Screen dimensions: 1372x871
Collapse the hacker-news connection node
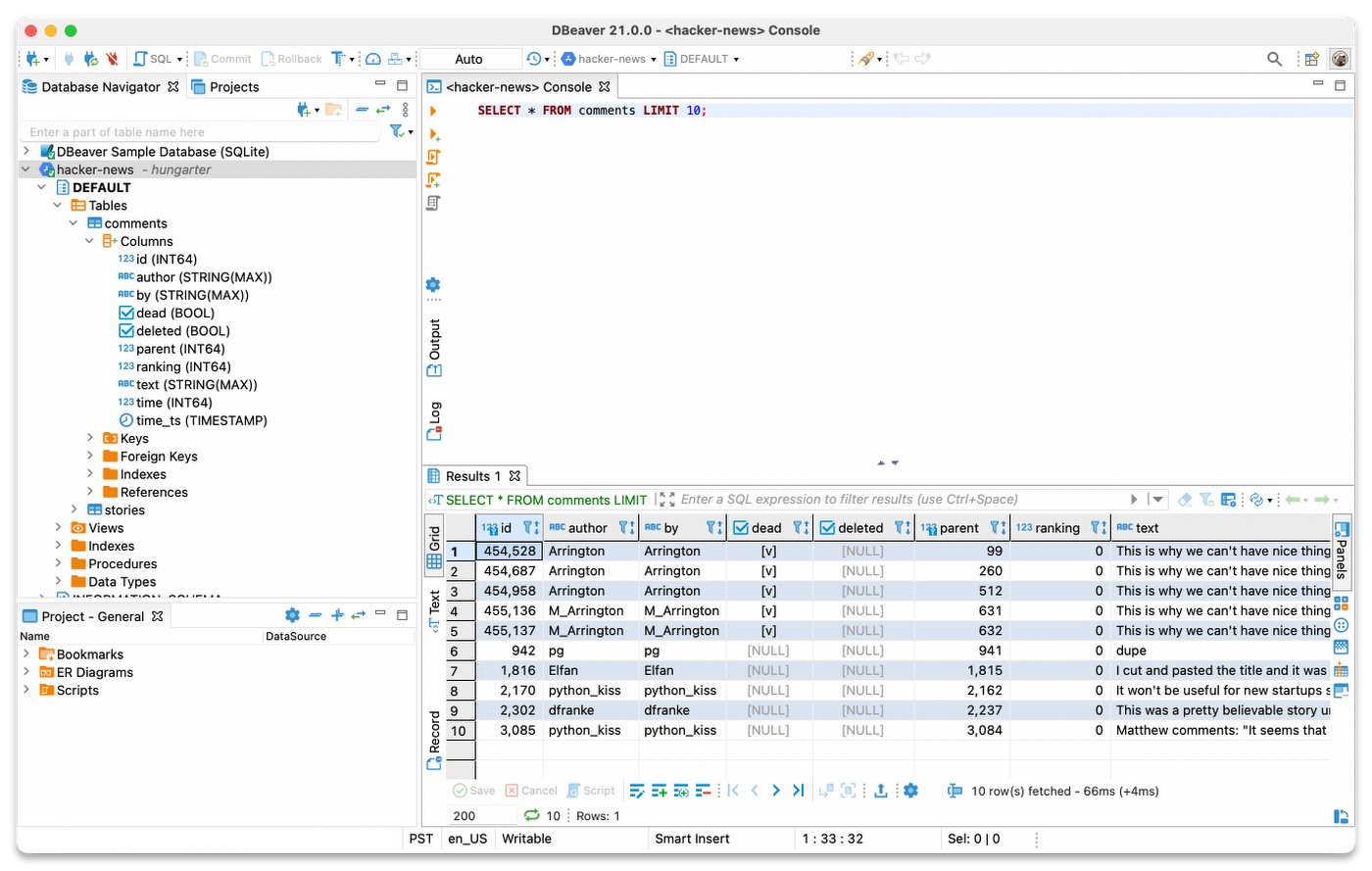coord(26,169)
